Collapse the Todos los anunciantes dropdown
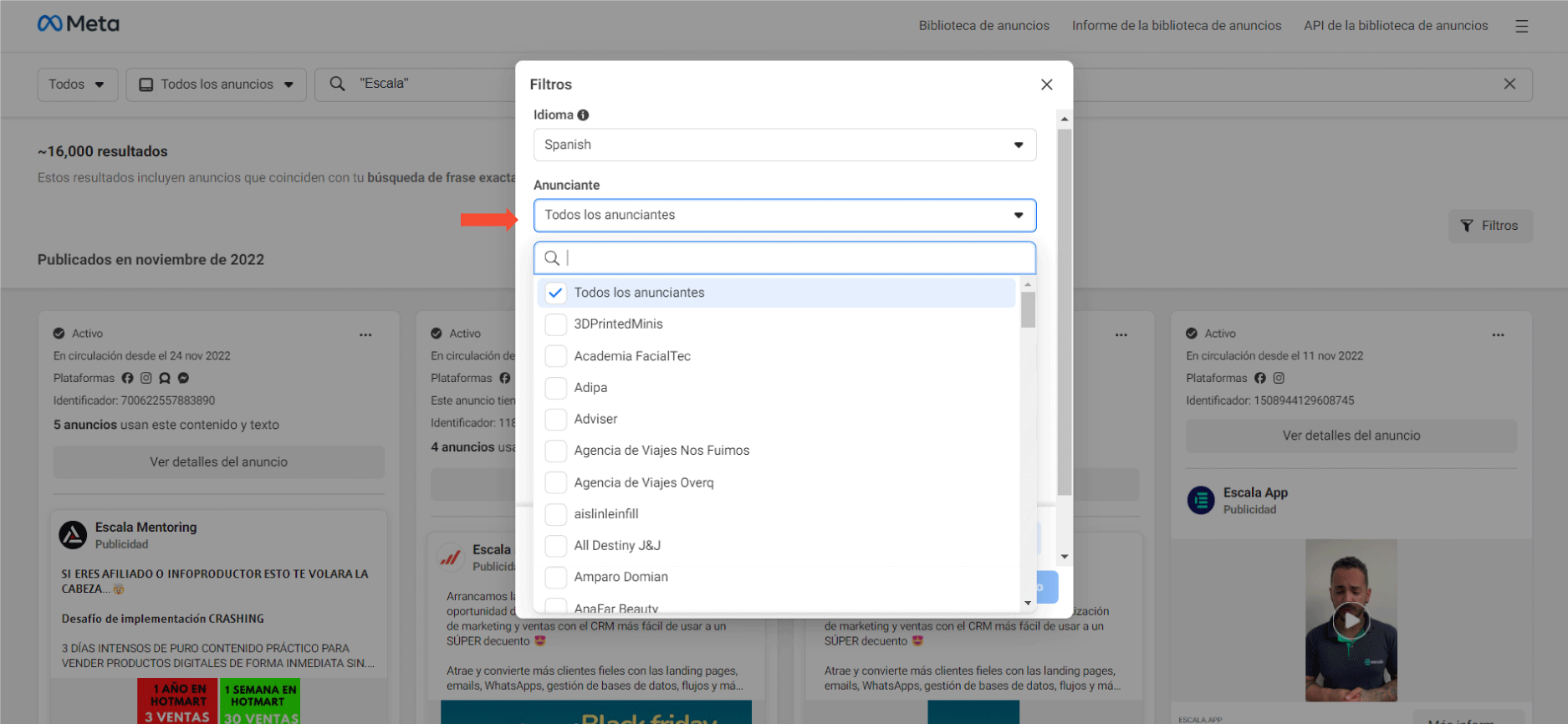The height and width of the screenshot is (724, 1568). (784, 215)
